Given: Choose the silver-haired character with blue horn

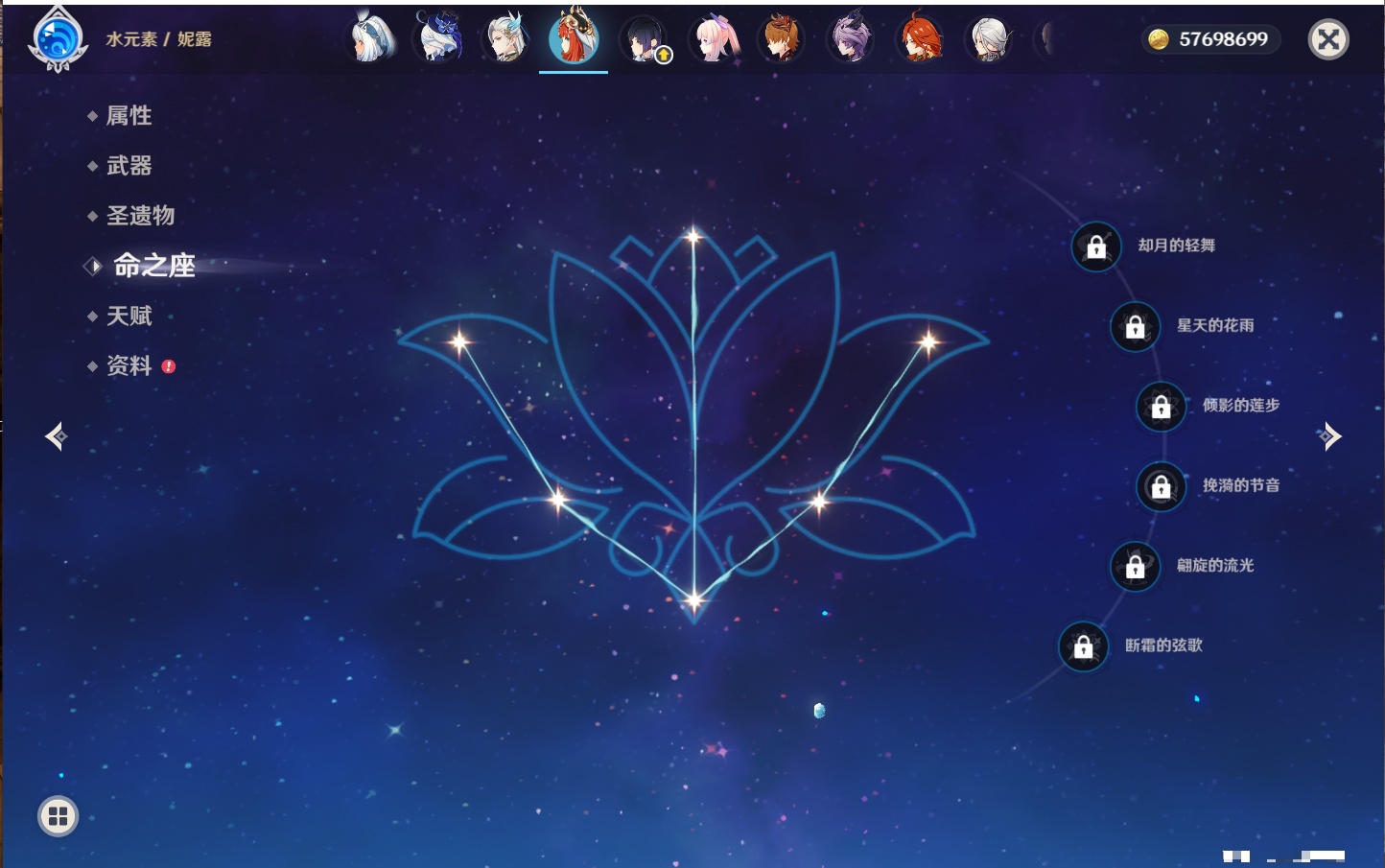Looking at the screenshot, I should pos(505,39).
